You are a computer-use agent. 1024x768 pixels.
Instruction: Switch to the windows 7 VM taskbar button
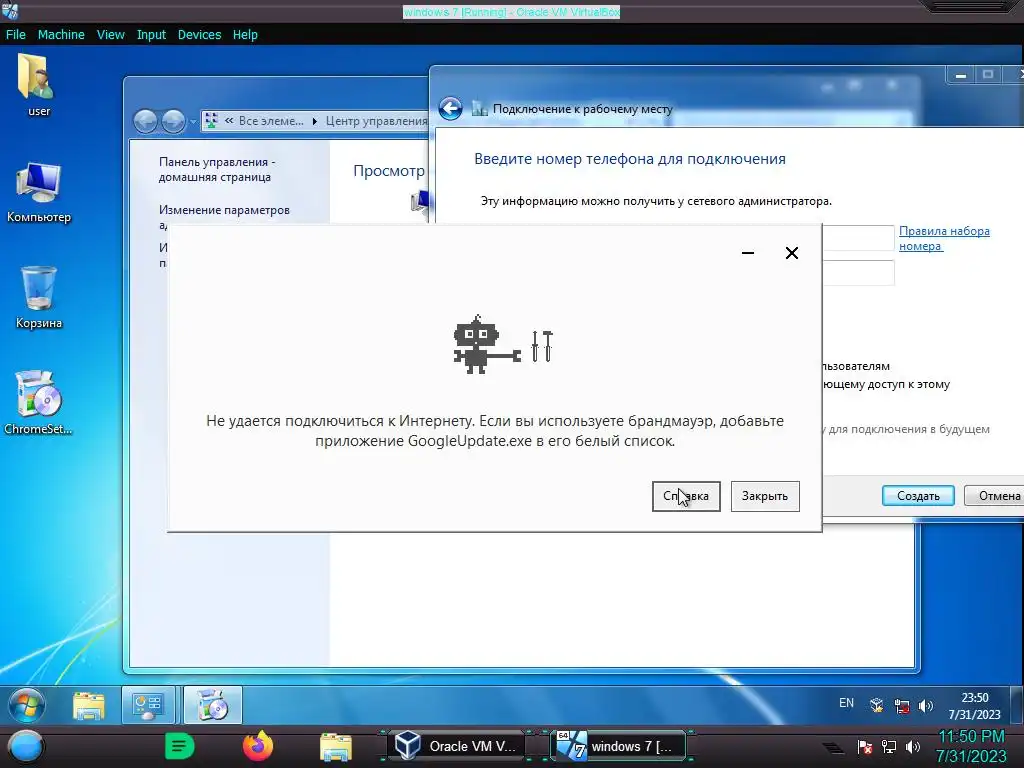click(619, 746)
